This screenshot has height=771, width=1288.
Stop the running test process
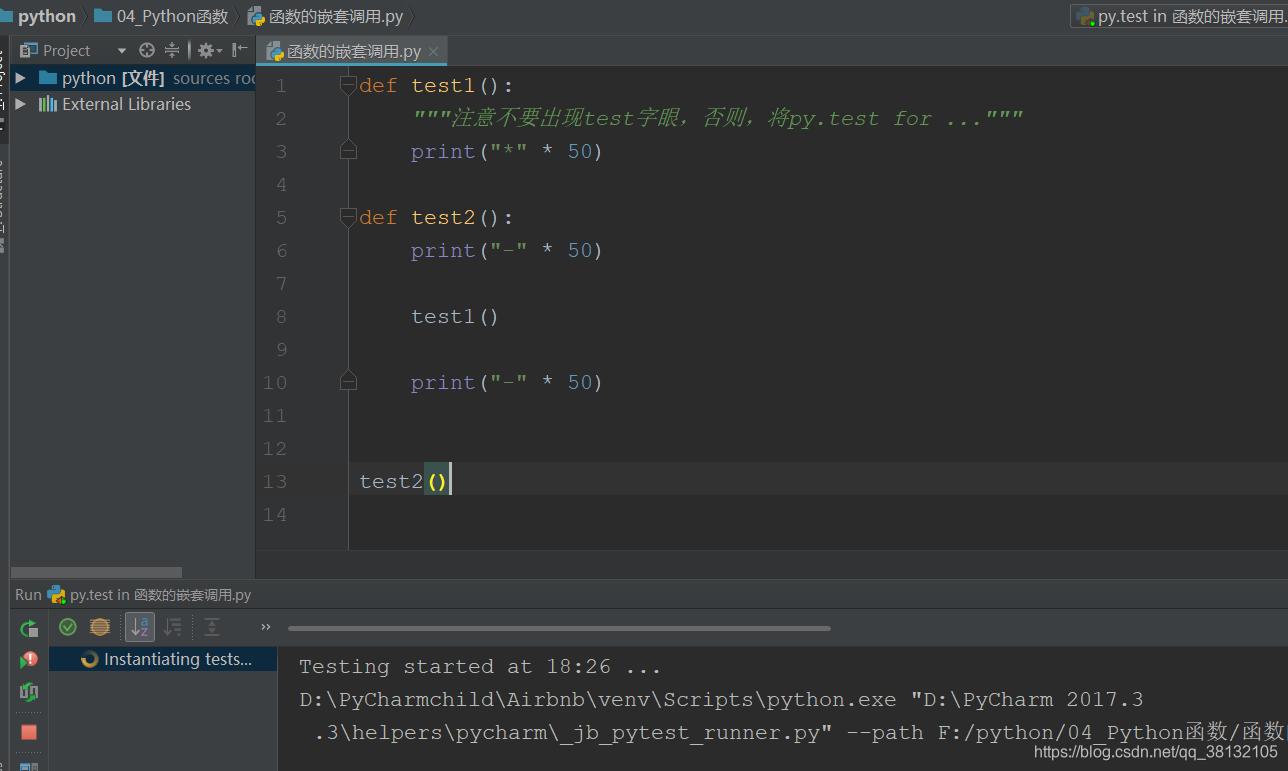point(29,732)
